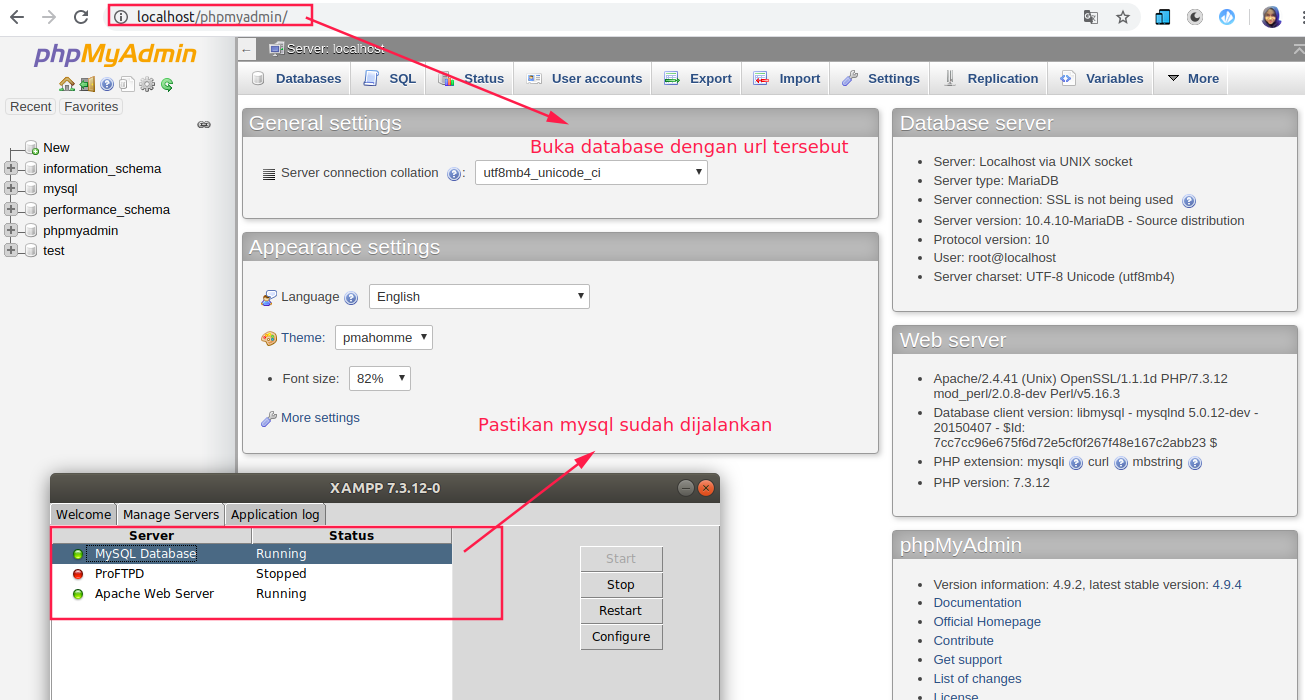Click Configure button in XAMPP window
This screenshot has height=700, width=1305.
(x=621, y=636)
